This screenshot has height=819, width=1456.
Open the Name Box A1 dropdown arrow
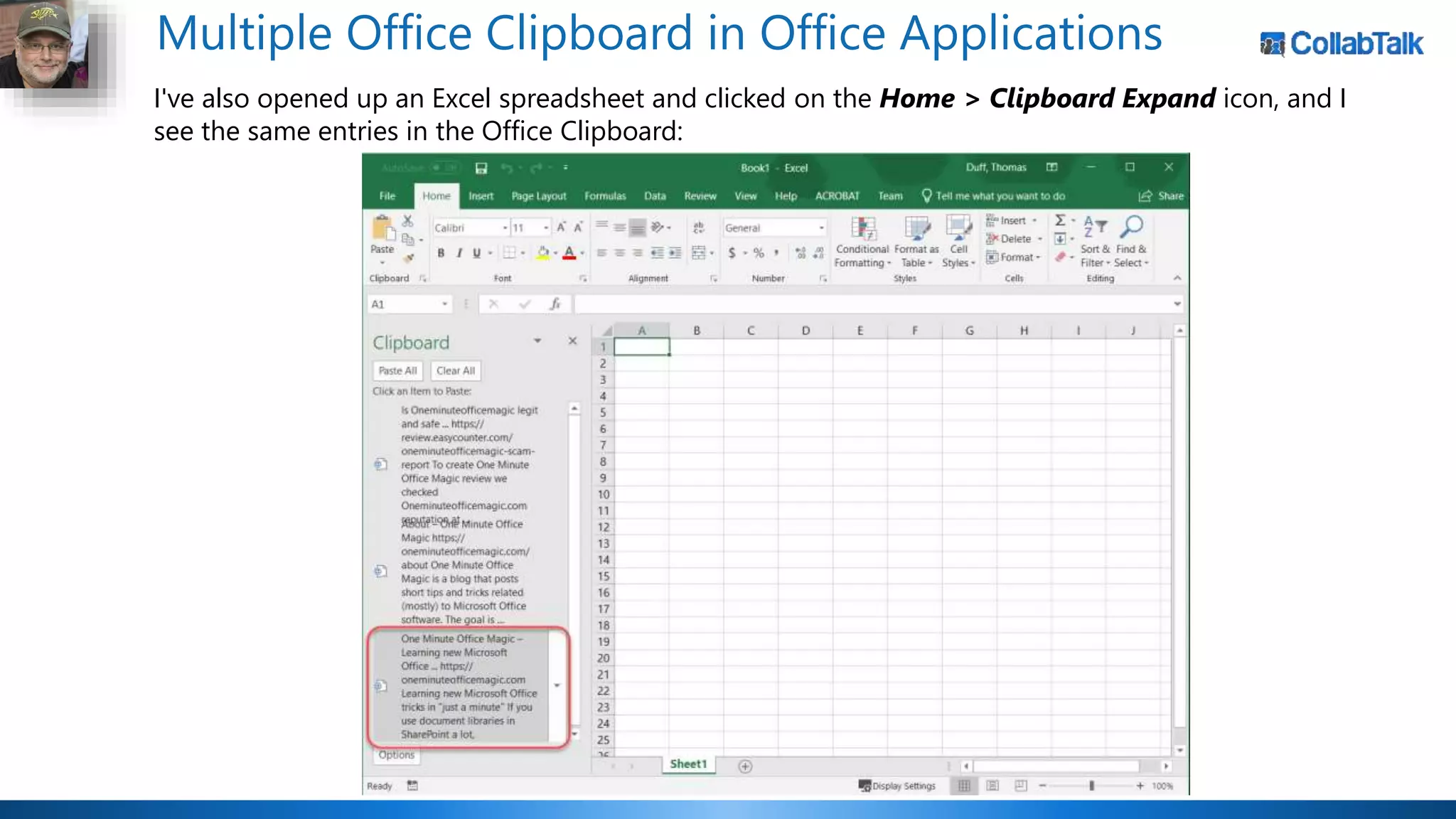[445, 304]
